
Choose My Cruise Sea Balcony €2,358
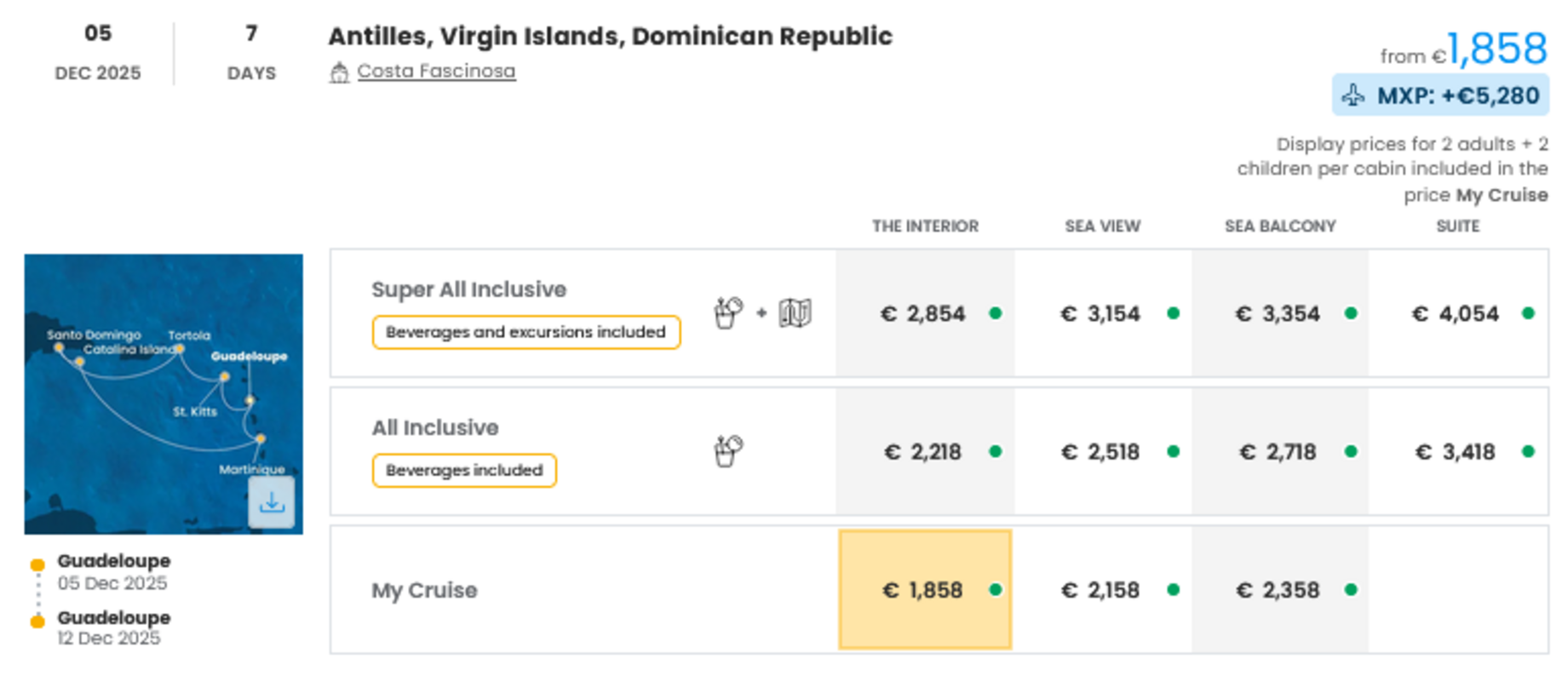tap(1279, 590)
